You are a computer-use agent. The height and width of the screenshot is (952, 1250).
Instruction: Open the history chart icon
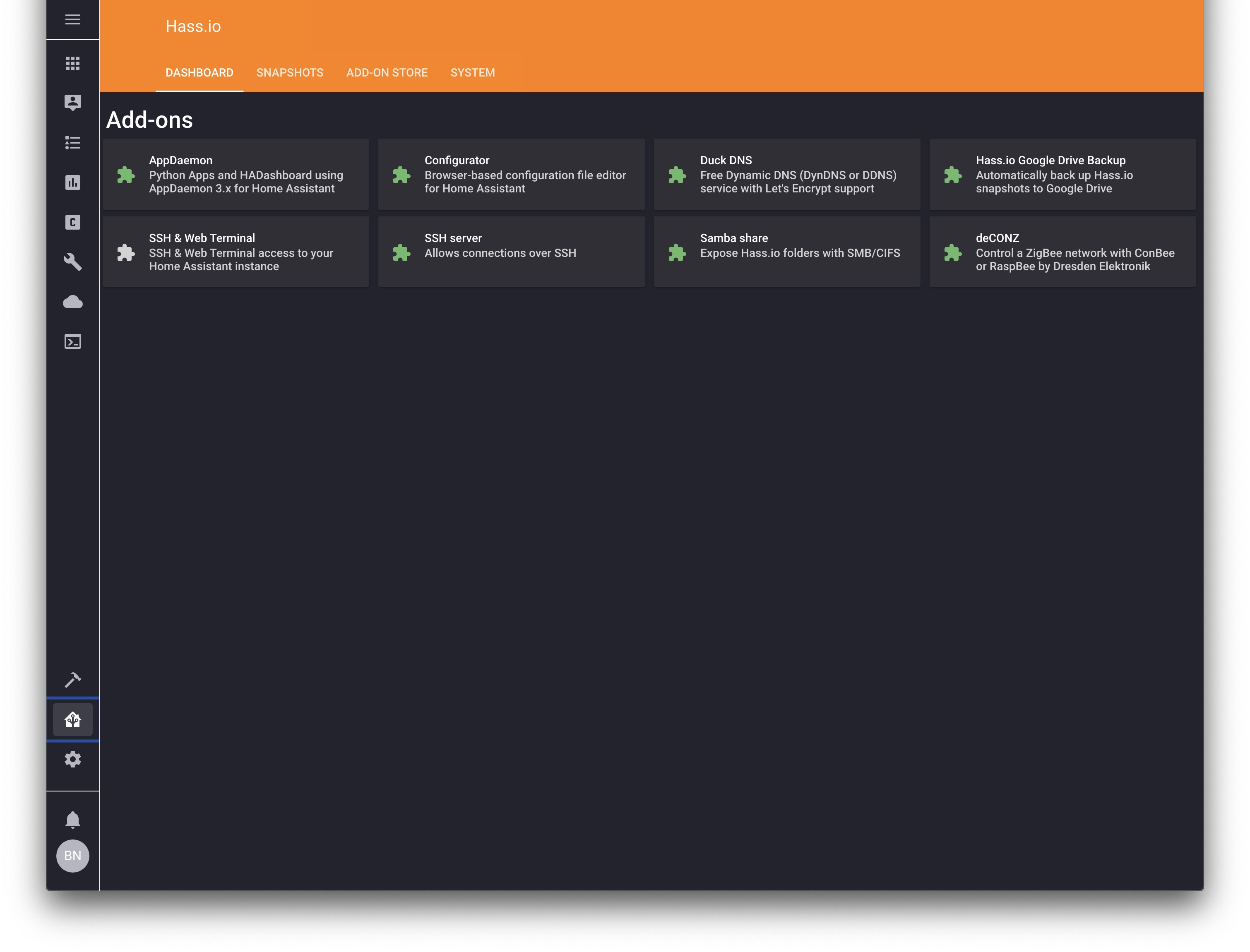pyautogui.click(x=72, y=182)
